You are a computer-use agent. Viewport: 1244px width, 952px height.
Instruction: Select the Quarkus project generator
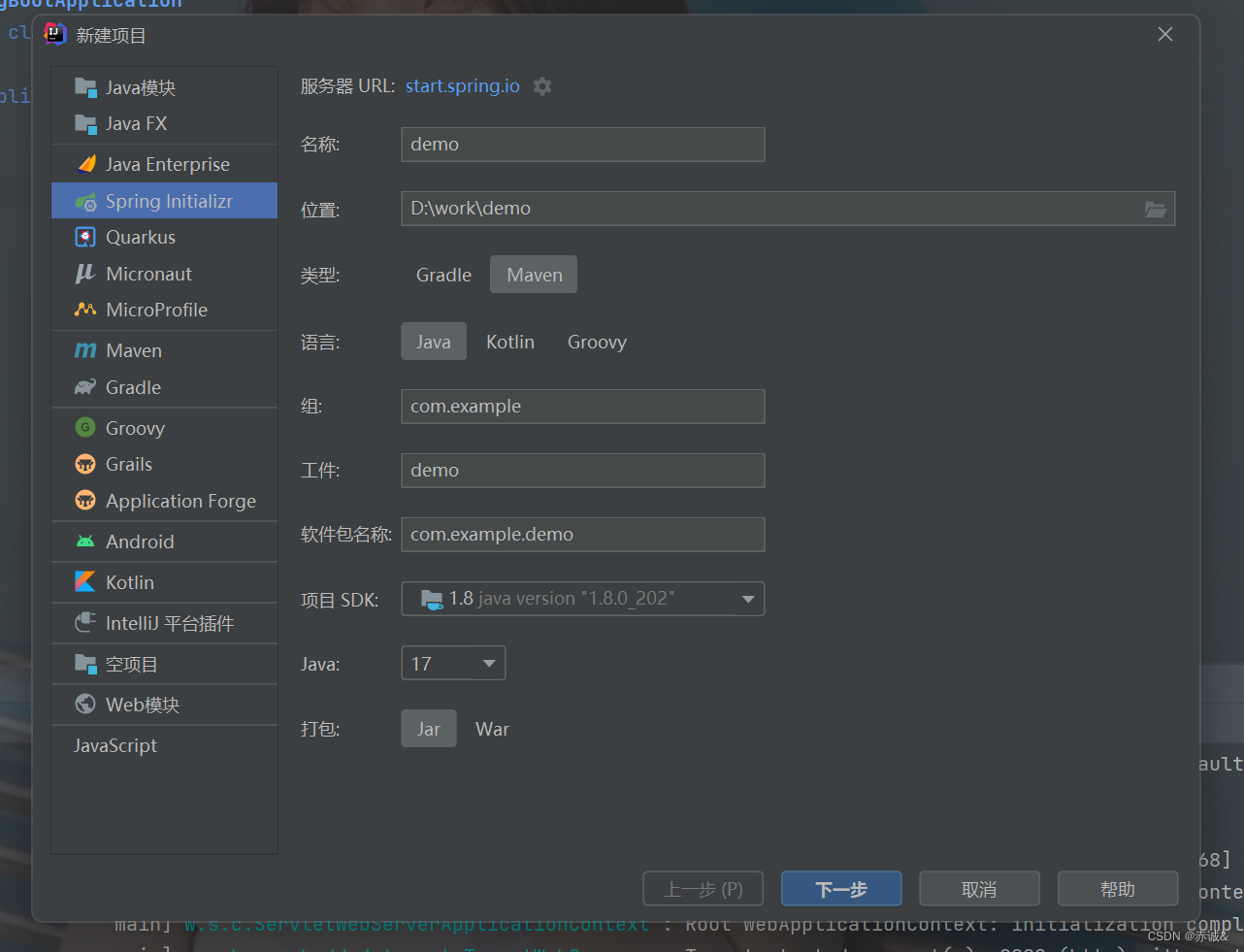138,237
